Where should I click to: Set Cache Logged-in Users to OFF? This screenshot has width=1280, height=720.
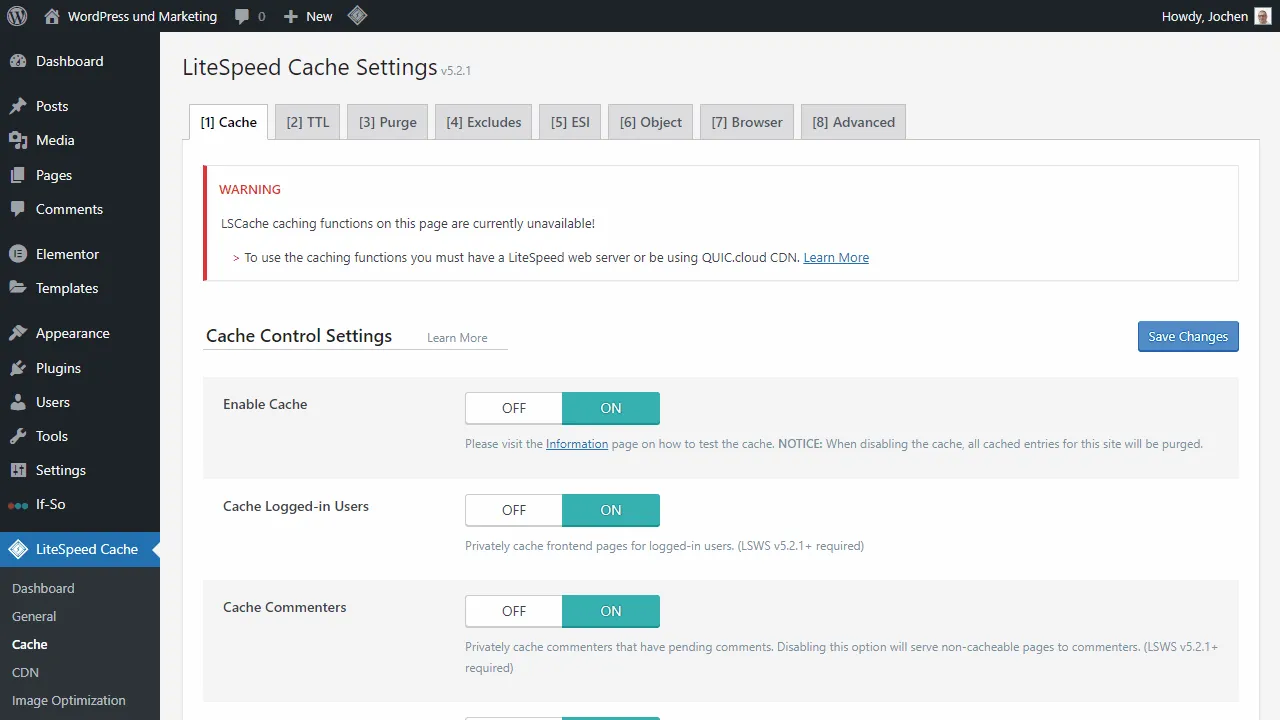click(x=514, y=510)
